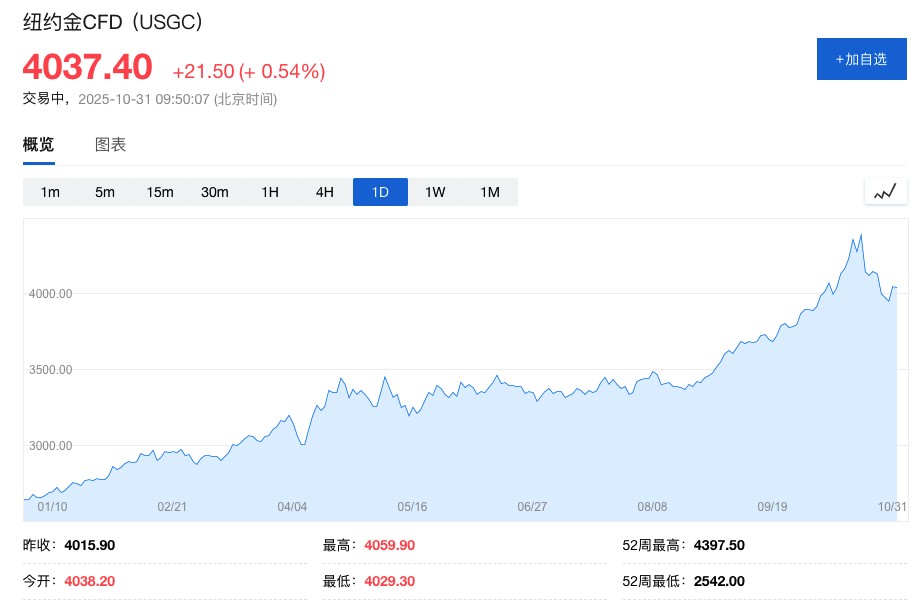This screenshot has width=912, height=601.
Task: Click the 04/04 date on x-axis
Action: [x=292, y=507]
